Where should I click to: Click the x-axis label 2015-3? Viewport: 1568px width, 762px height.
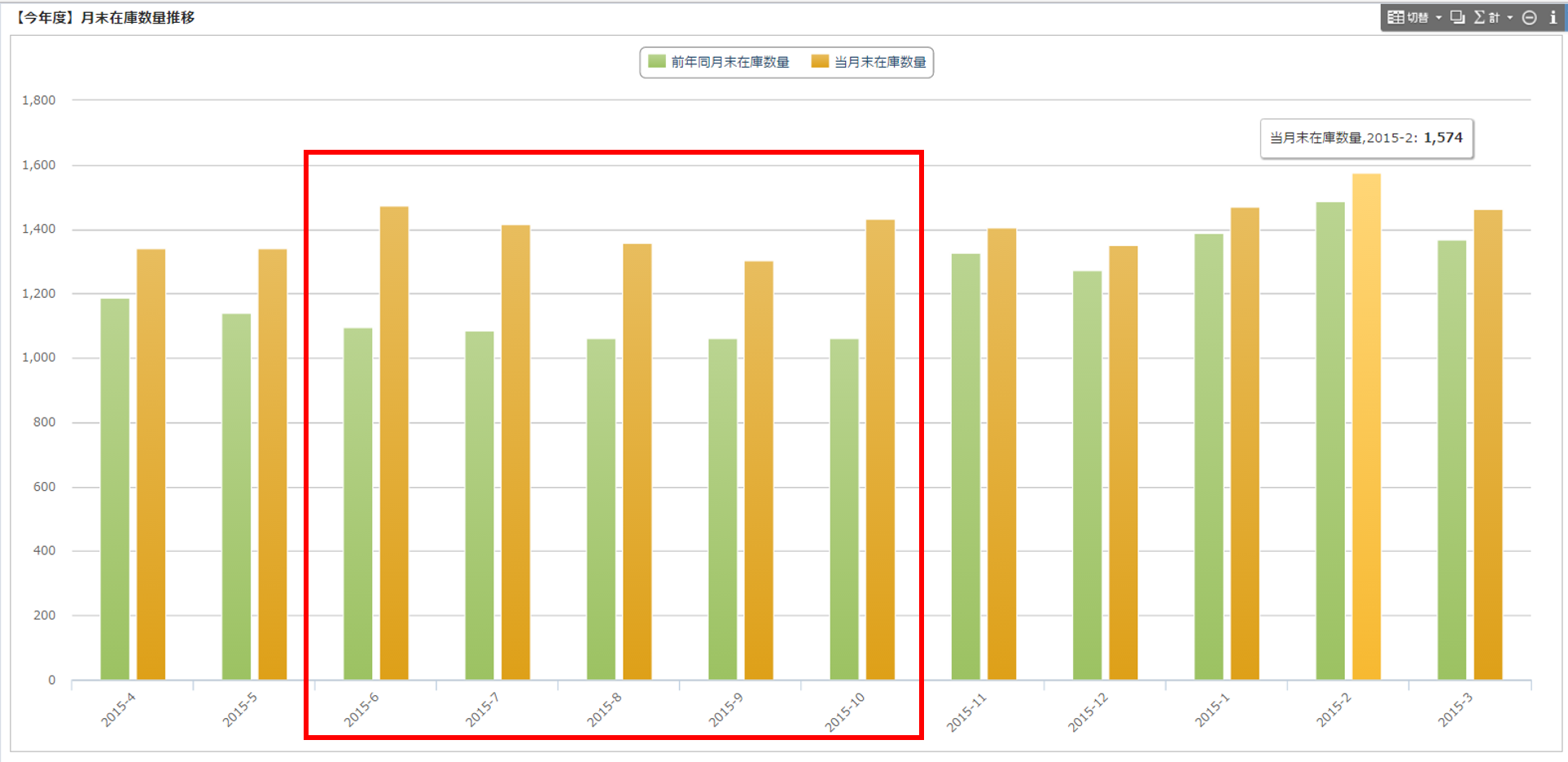coord(1456,710)
